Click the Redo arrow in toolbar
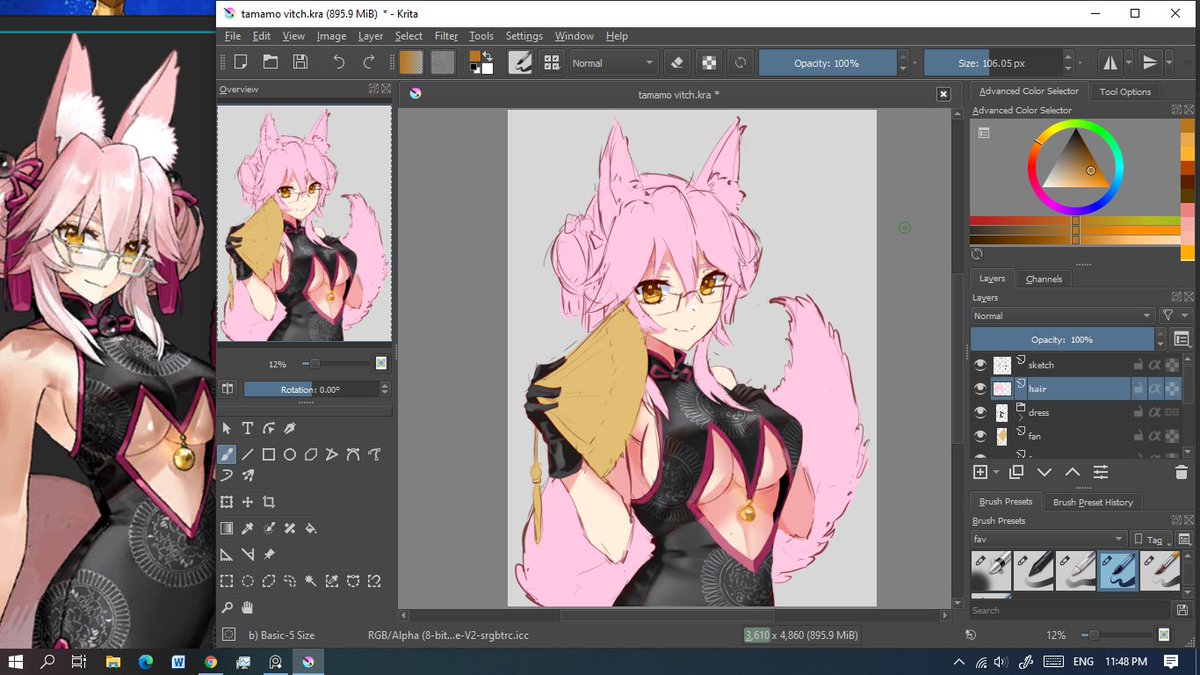Image resolution: width=1200 pixels, height=675 pixels. point(369,62)
